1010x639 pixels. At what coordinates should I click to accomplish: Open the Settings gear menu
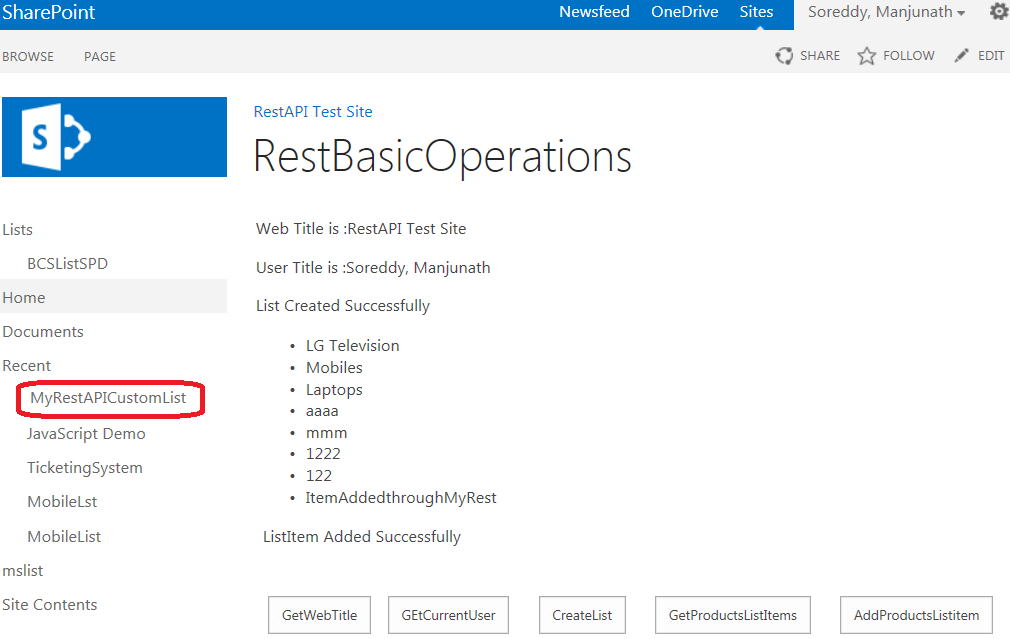(x=998, y=12)
